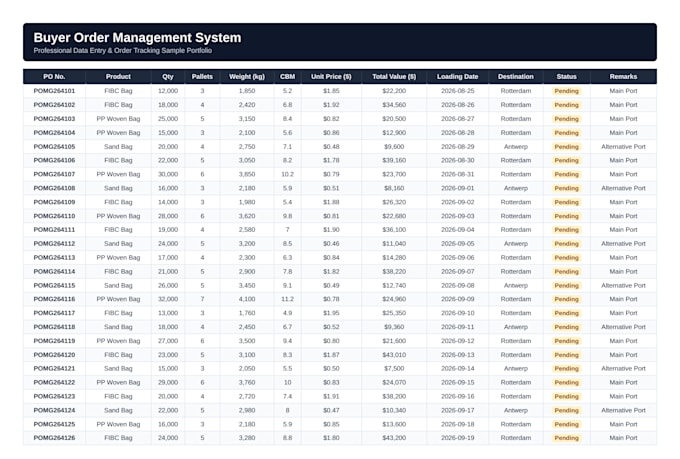680x459 pixels.
Task: Select PO number POMG264101
Action: click(54, 91)
